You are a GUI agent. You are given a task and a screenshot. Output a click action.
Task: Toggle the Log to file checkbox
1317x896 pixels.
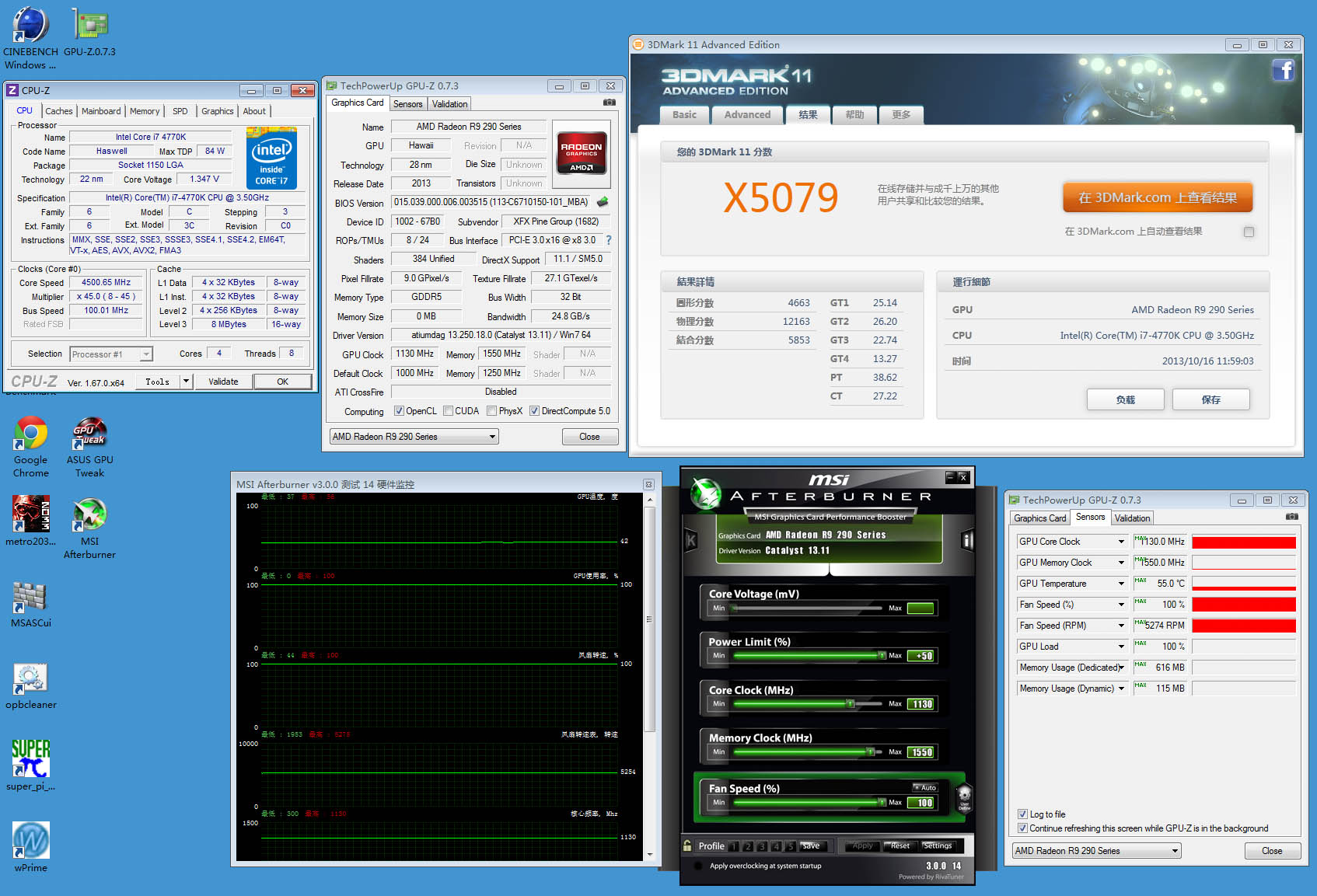tap(1022, 814)
